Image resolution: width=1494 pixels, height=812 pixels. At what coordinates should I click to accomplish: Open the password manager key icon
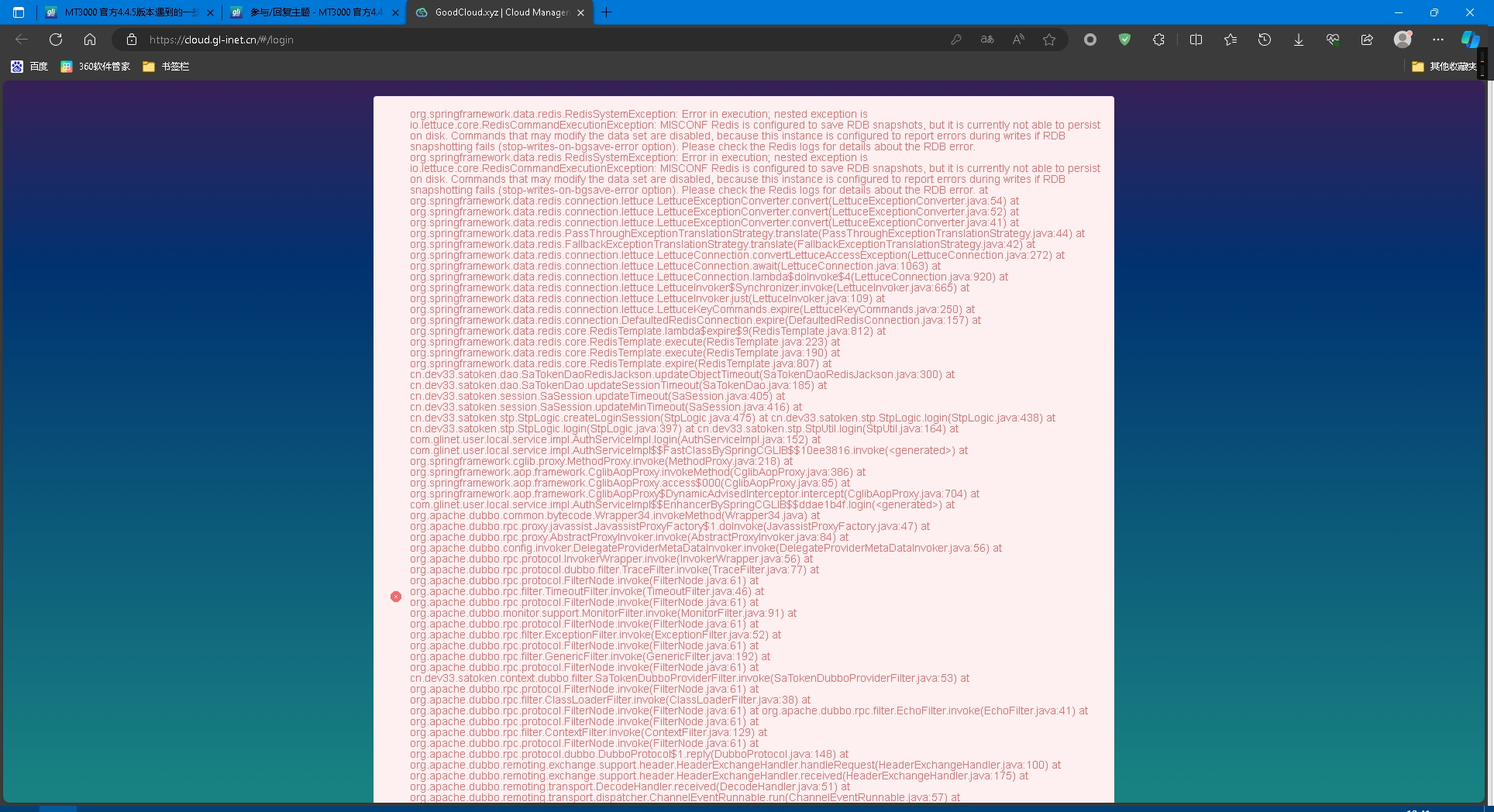956,40
